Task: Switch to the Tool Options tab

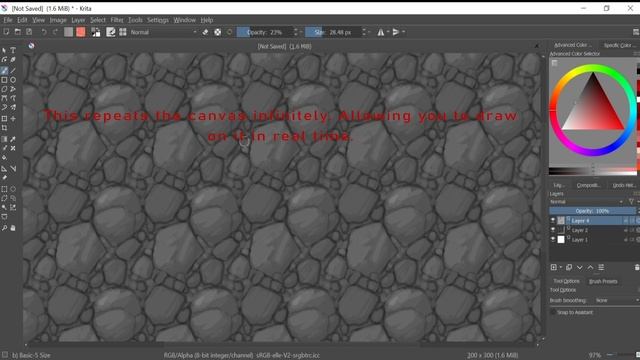Action: point(566,281)
